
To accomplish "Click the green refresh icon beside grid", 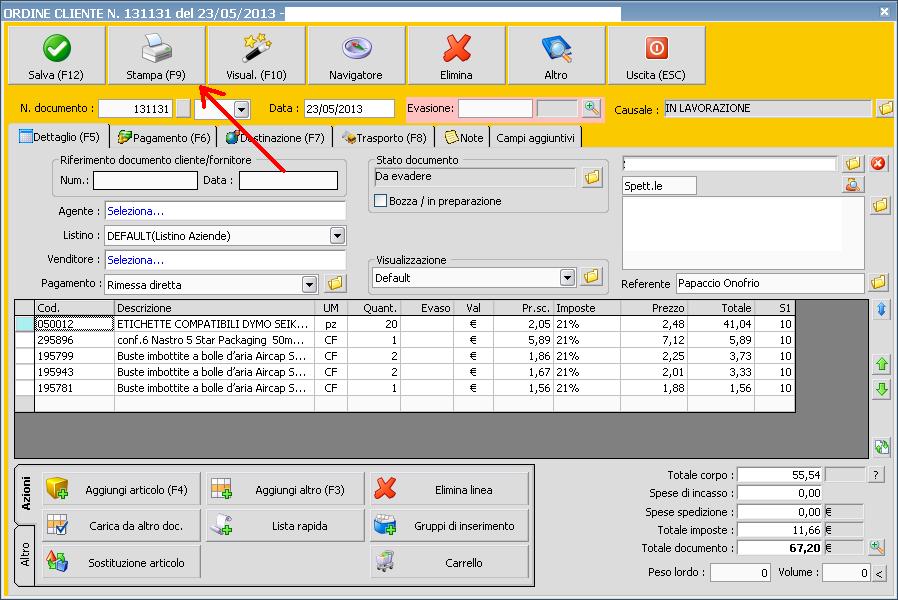I will (x=881, y=447).
